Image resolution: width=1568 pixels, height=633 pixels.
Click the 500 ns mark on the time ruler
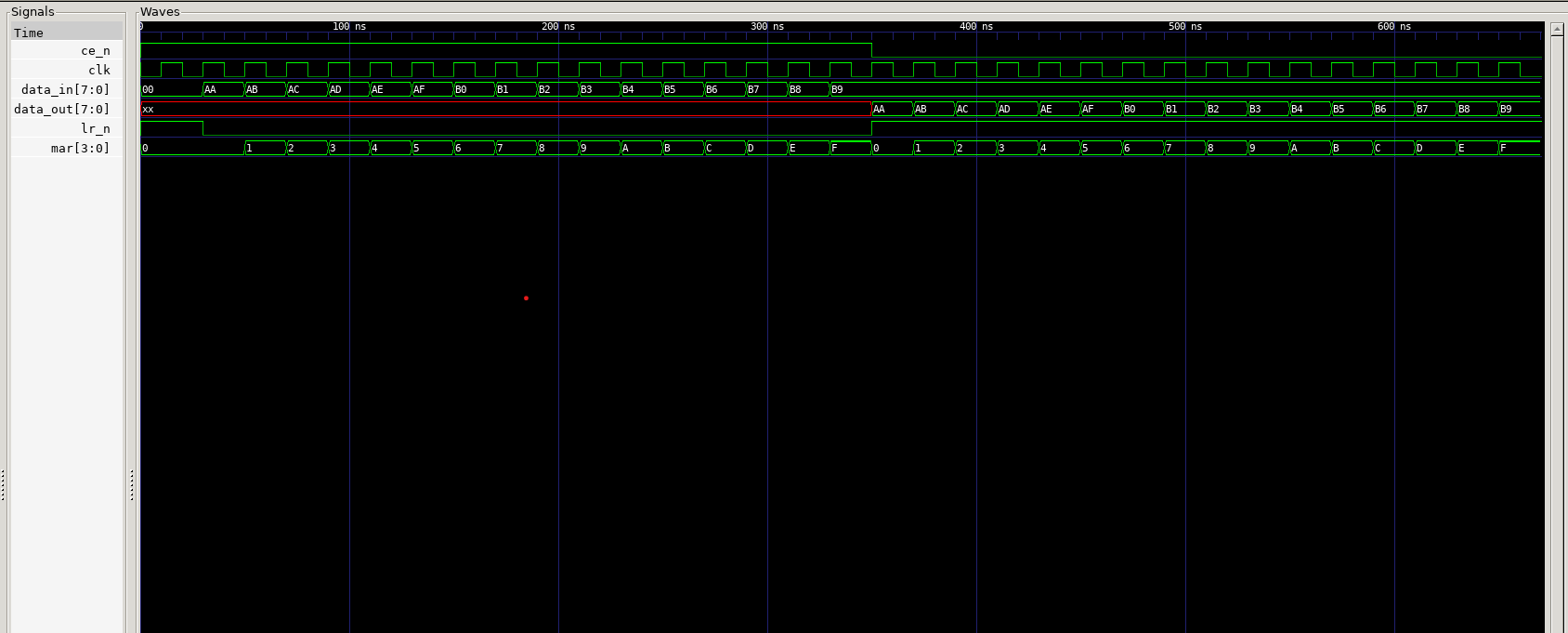[x=1185, y=27]
